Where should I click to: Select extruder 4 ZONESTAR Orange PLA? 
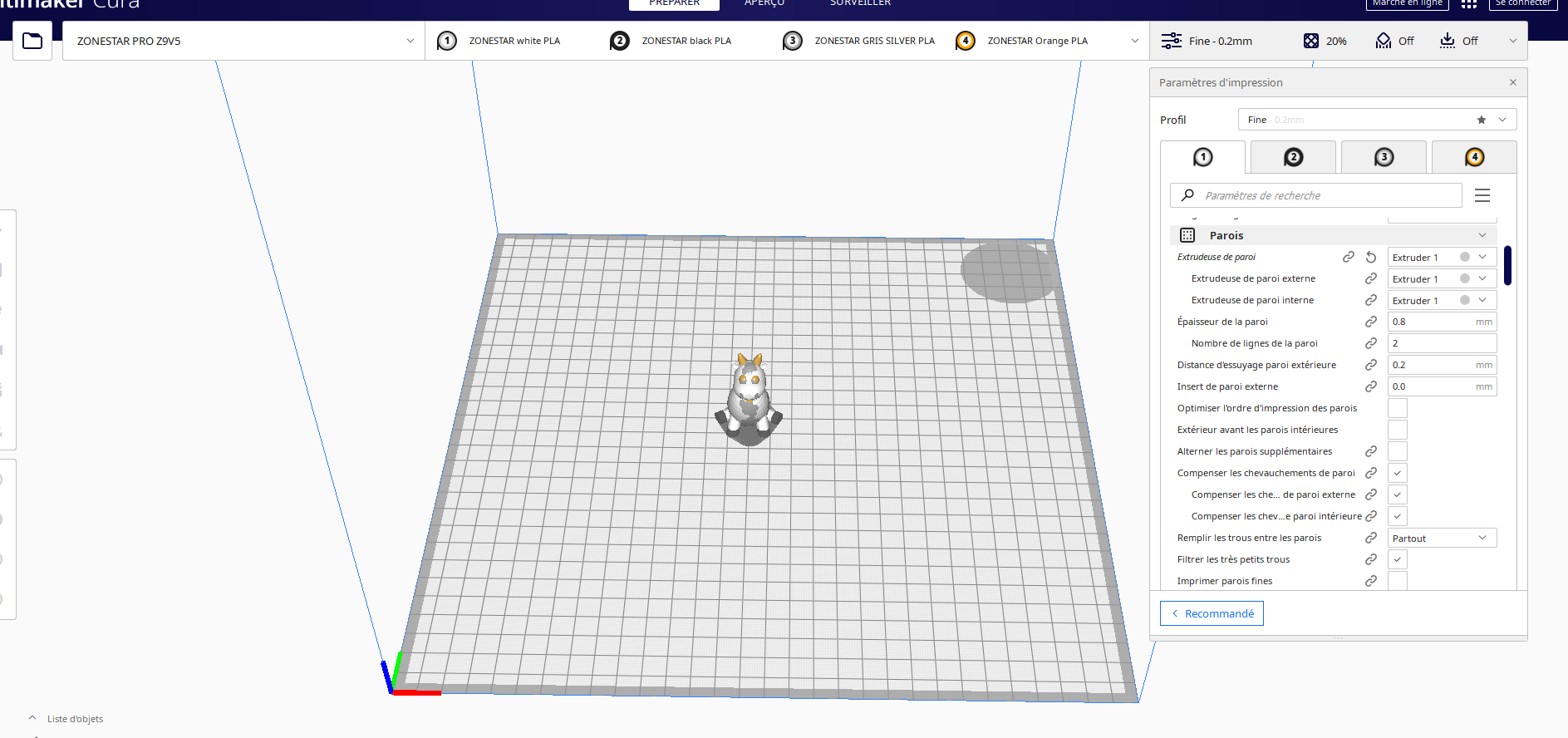tap(1022, 41)
